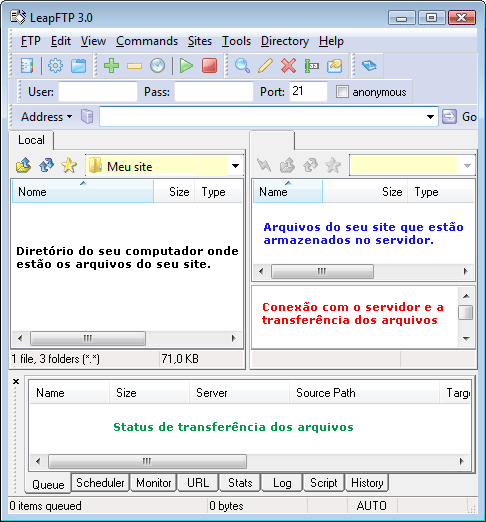Click the green plus add icon

coord(111,65)
